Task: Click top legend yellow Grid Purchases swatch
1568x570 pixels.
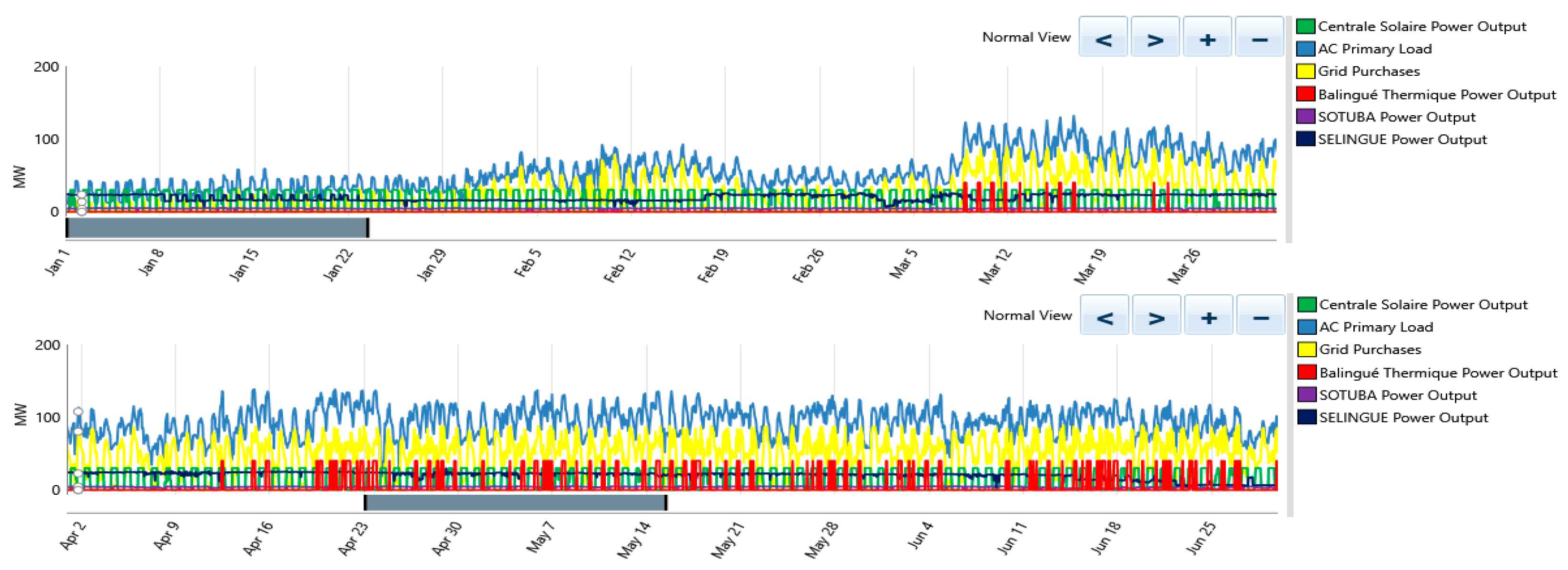Action: pyautogui.click(x=1305, y=71)
